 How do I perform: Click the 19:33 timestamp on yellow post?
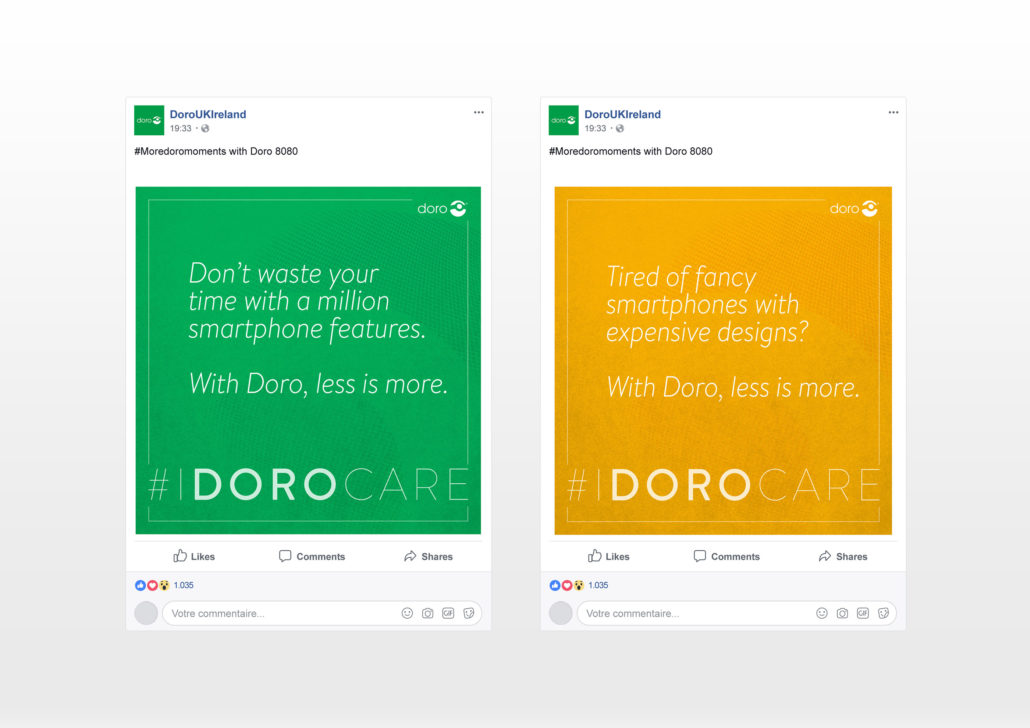595,128
